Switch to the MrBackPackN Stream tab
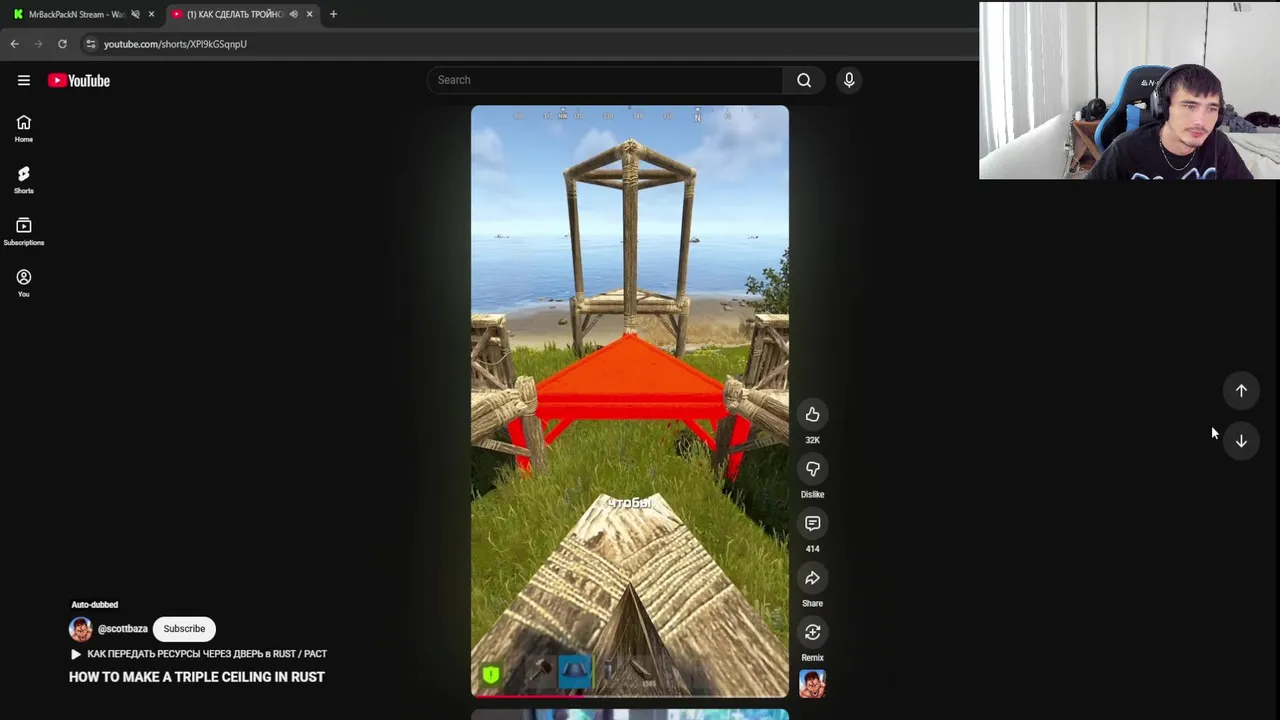 [76, 14]
